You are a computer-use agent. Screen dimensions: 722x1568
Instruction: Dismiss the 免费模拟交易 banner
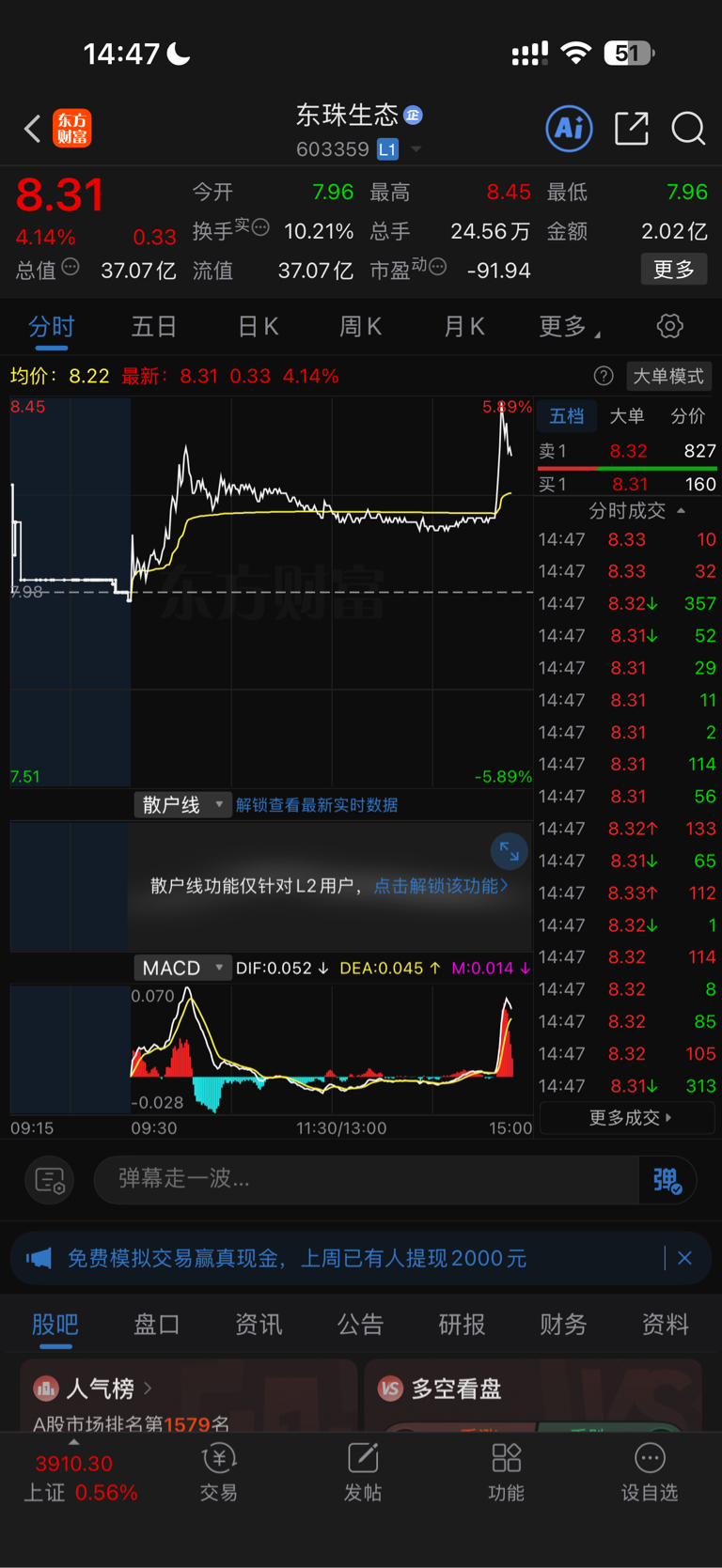[x=684, y=1258]
